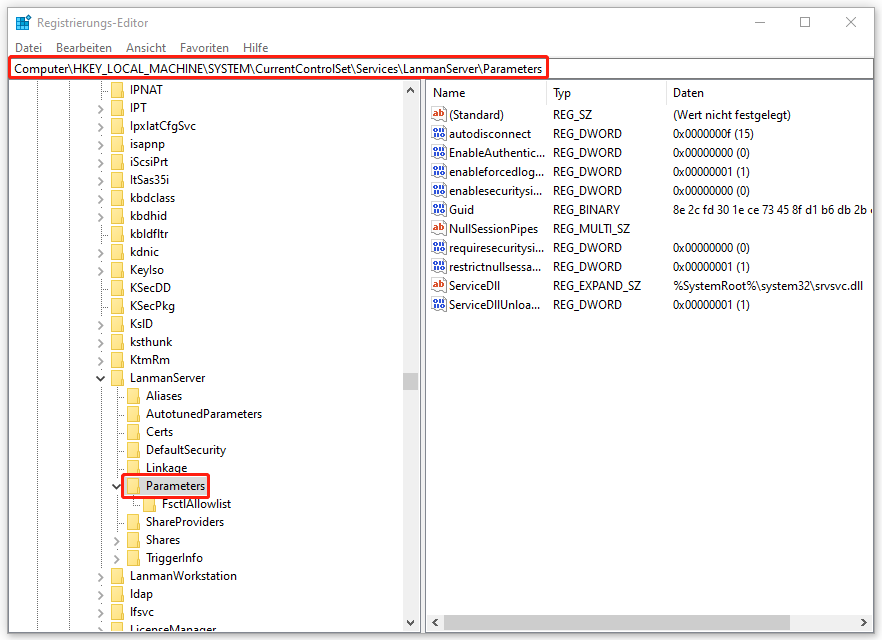Expand the ldap key
The height and width of the screenshot is (640, 882).
(101, 595)
